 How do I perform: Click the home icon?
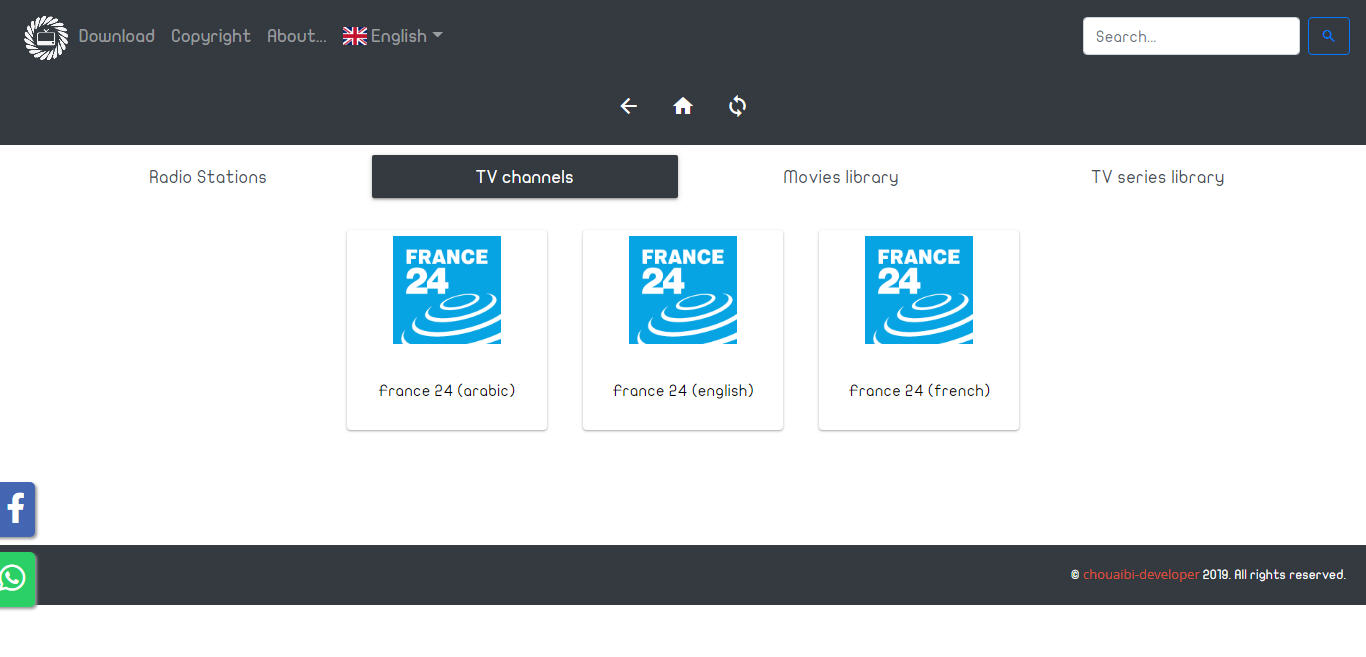pos(683,106)
